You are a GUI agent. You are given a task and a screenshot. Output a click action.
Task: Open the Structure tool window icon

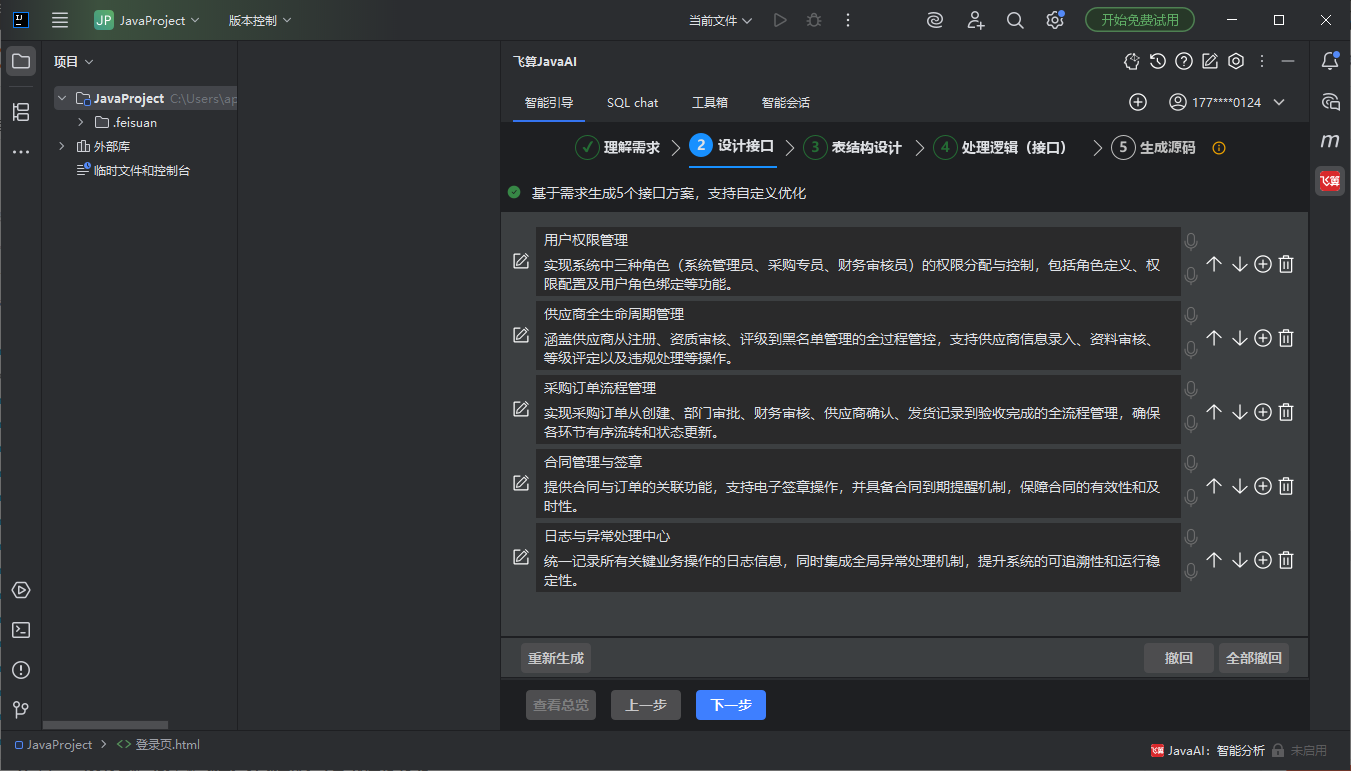pos(21,112)
